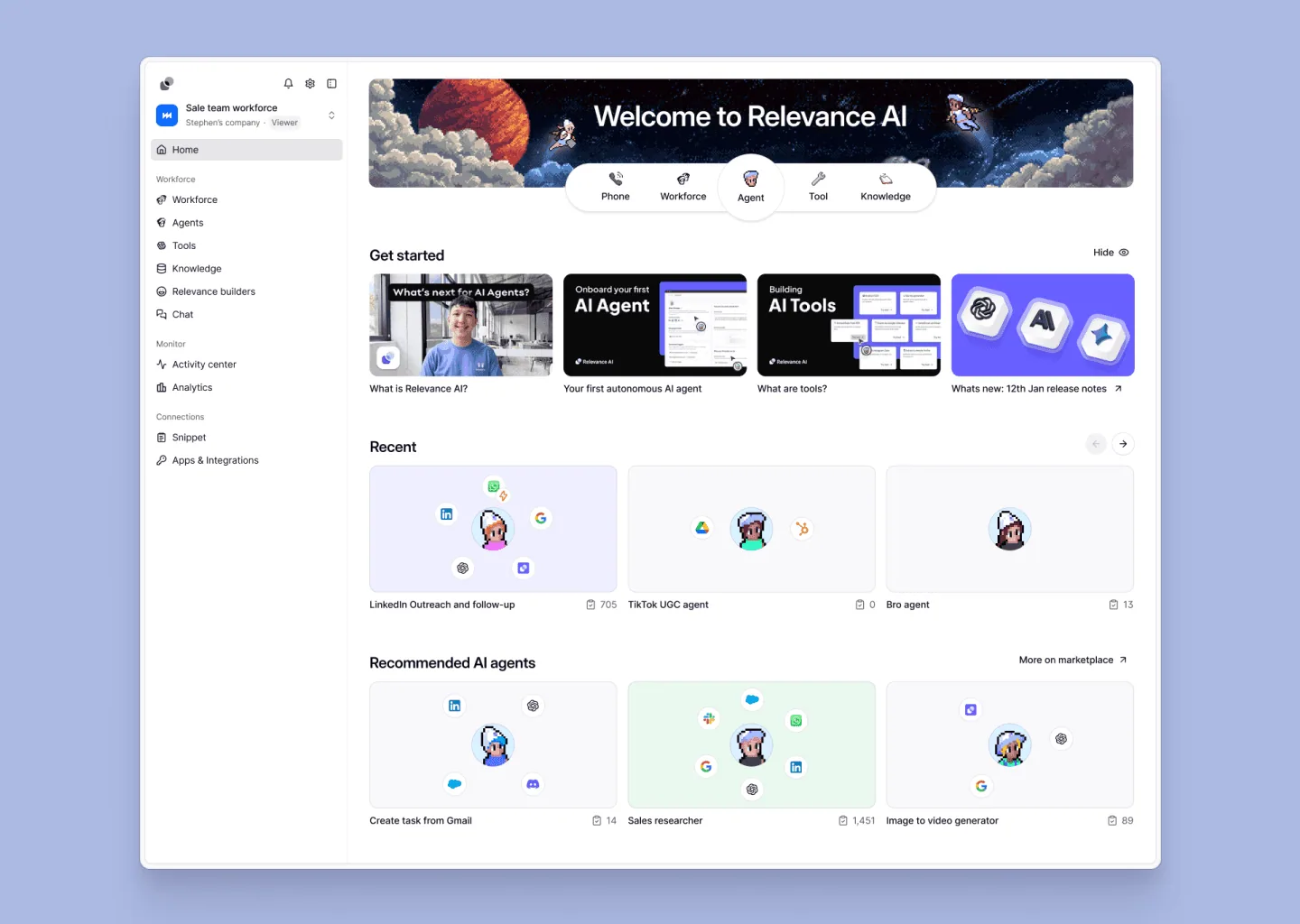Hide the Get started section
The width and height of the screenshot is (1300, 924).
tap(1111, 253)
